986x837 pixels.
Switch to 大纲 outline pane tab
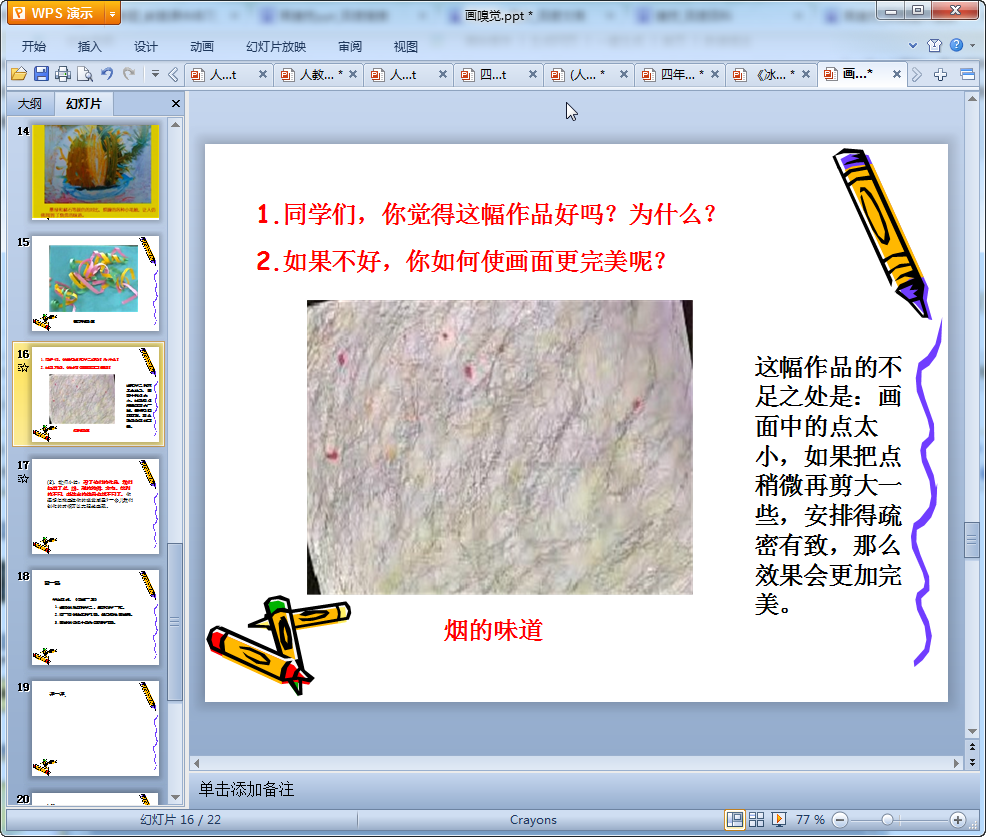pyautogui.click(x=30, y=104)
